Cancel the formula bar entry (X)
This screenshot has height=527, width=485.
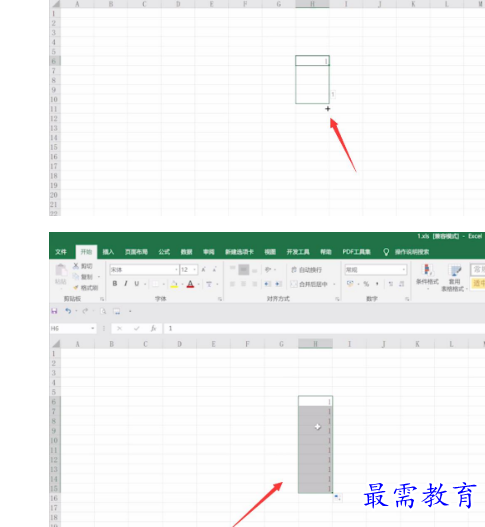[120, 328]
